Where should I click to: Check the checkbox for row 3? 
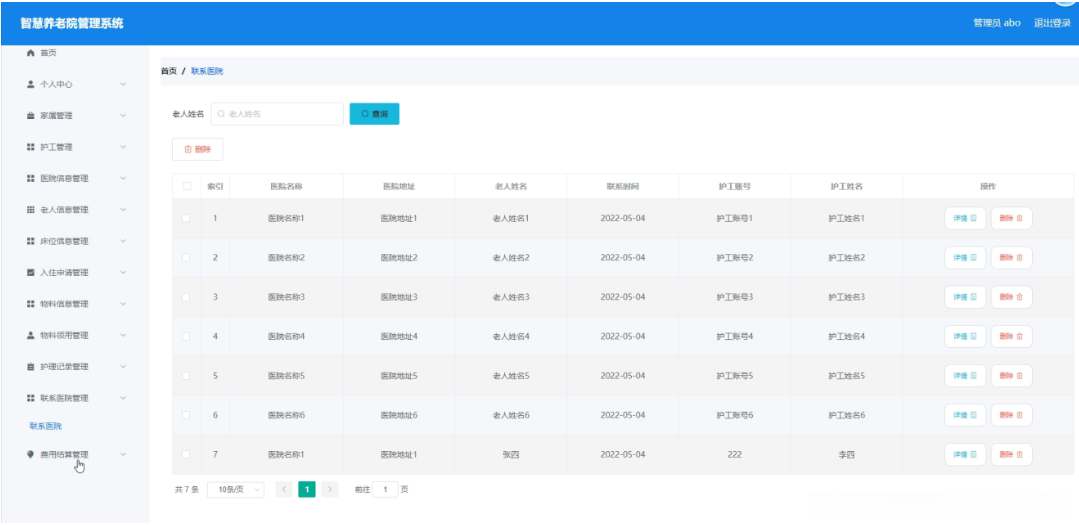coord(186,297)
